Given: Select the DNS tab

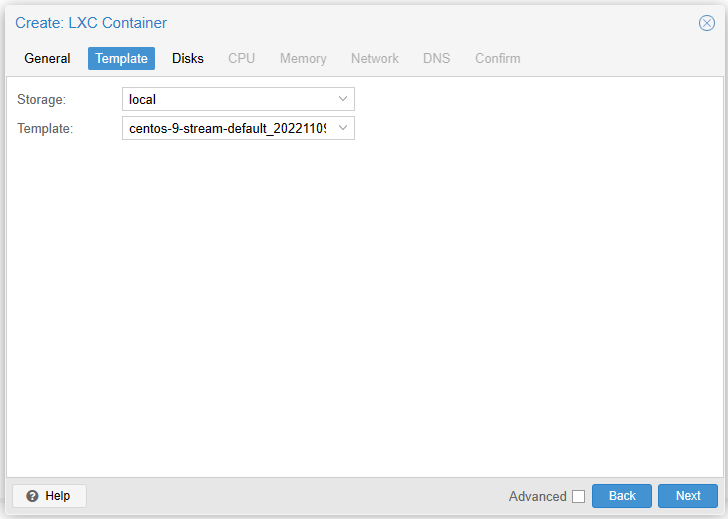Looking at the screenshot, I should [x=436, y=58].
